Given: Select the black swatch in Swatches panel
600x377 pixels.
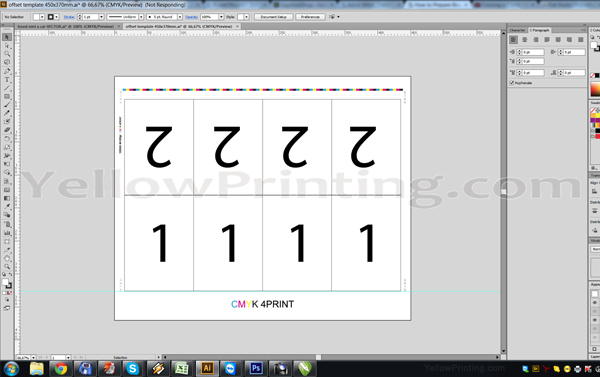Looking at the screenshot, I should click(x=598, y=131).
